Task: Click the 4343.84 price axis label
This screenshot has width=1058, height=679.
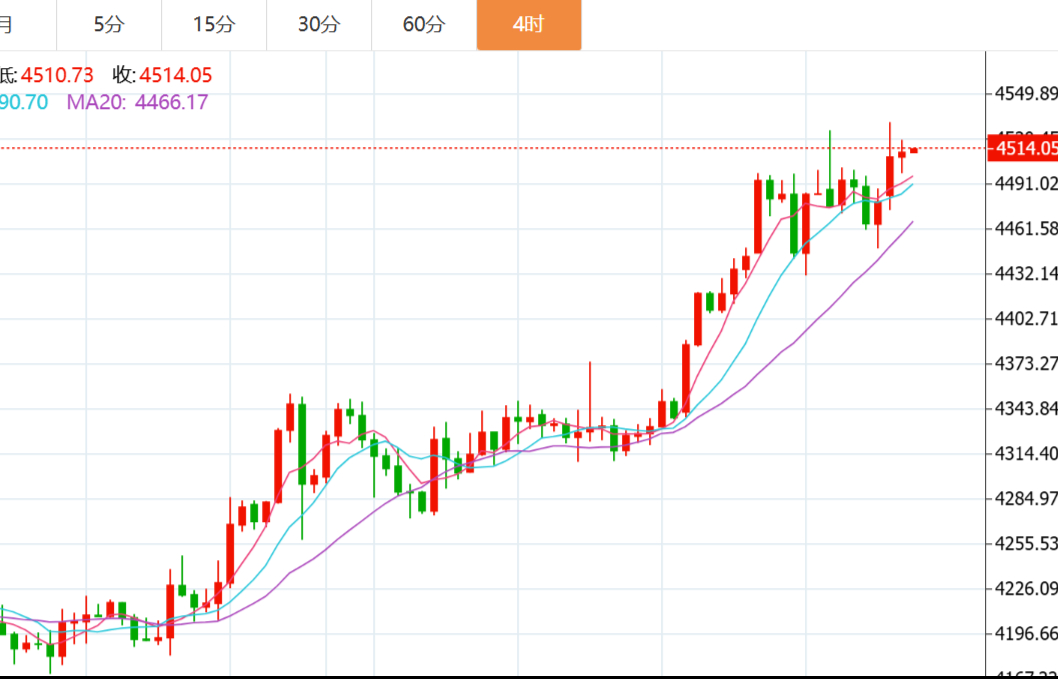Action: pos(1025,409)
